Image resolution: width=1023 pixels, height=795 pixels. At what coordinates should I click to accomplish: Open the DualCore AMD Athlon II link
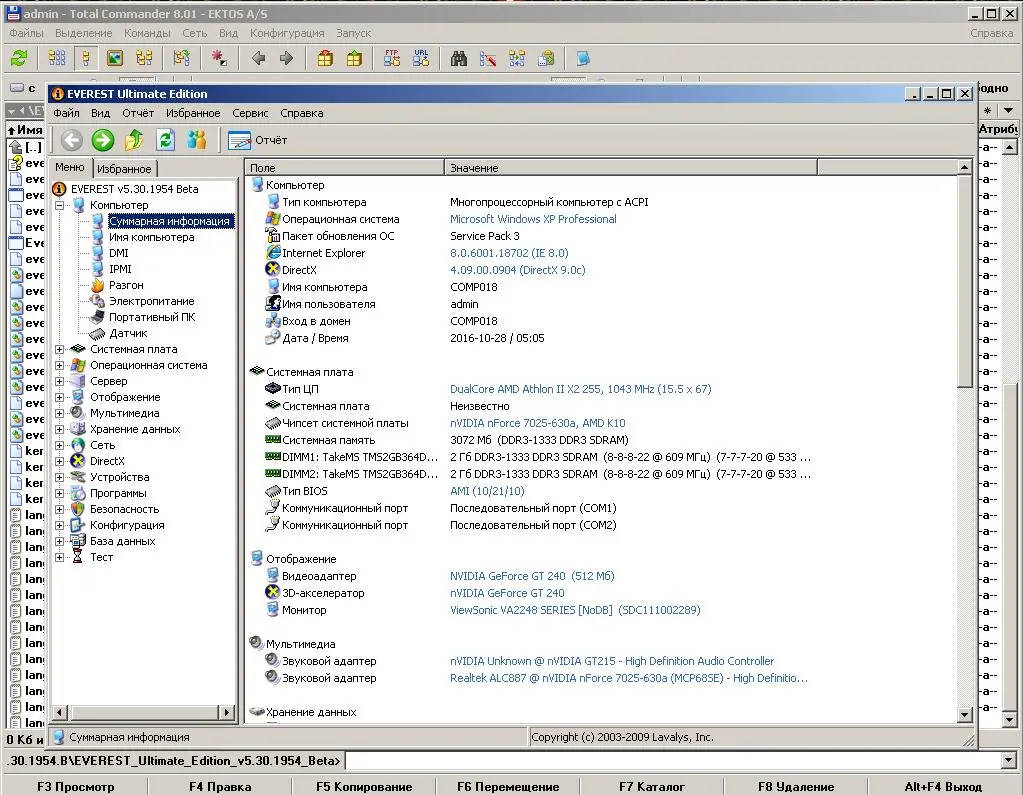581,389
